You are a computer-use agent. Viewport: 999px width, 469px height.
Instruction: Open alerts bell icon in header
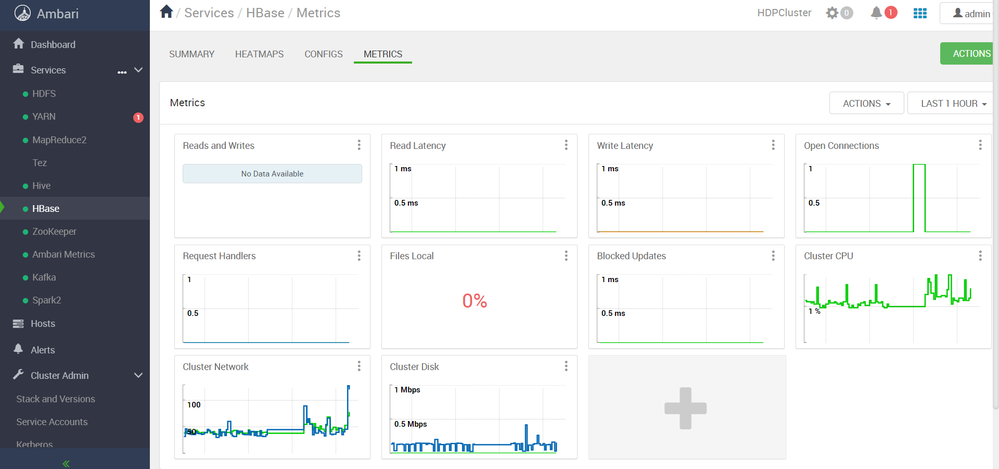pos(877,12)
